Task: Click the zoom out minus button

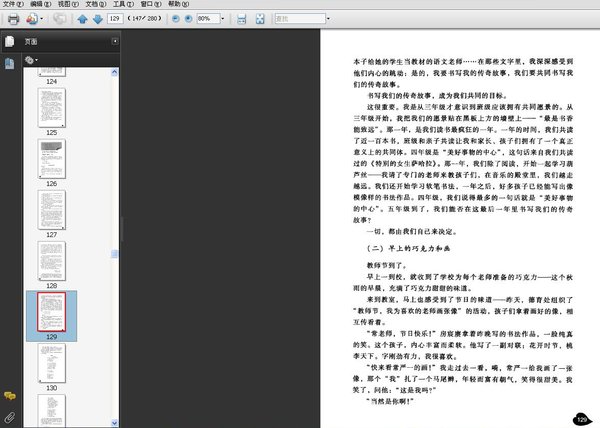Action: 174,19
